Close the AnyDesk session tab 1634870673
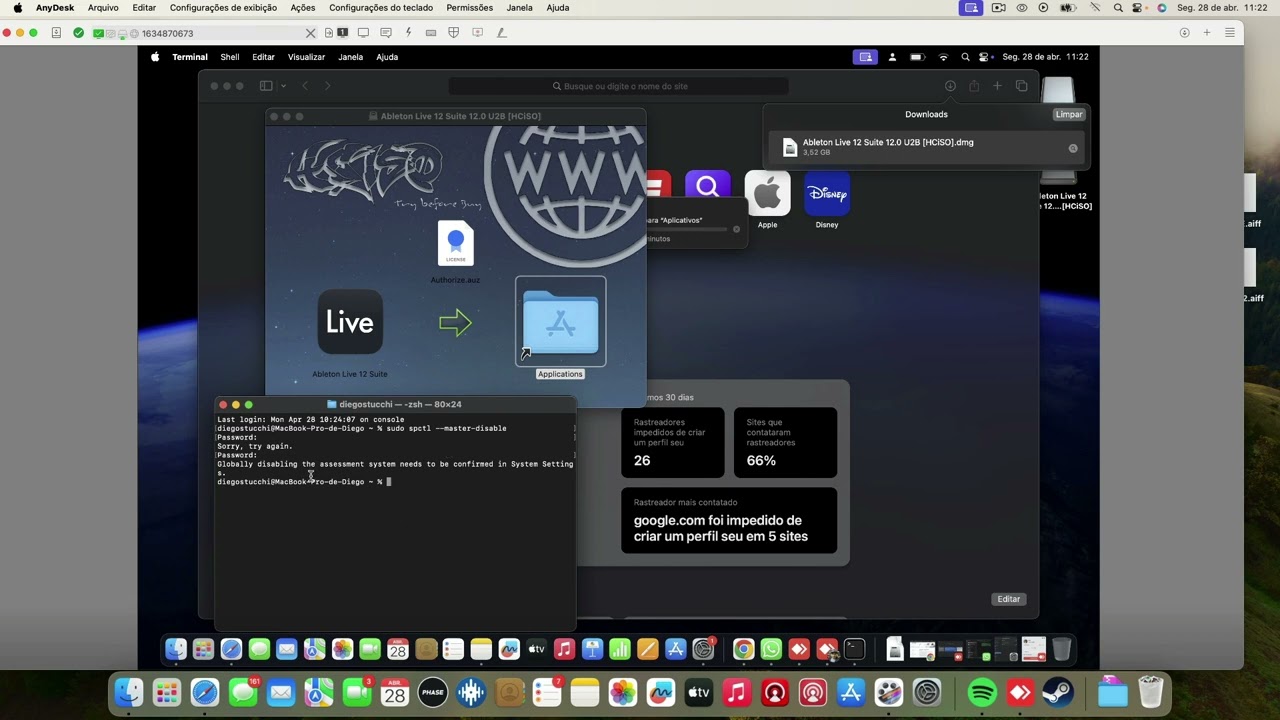Screen dimensions: 1280x720 310,33
